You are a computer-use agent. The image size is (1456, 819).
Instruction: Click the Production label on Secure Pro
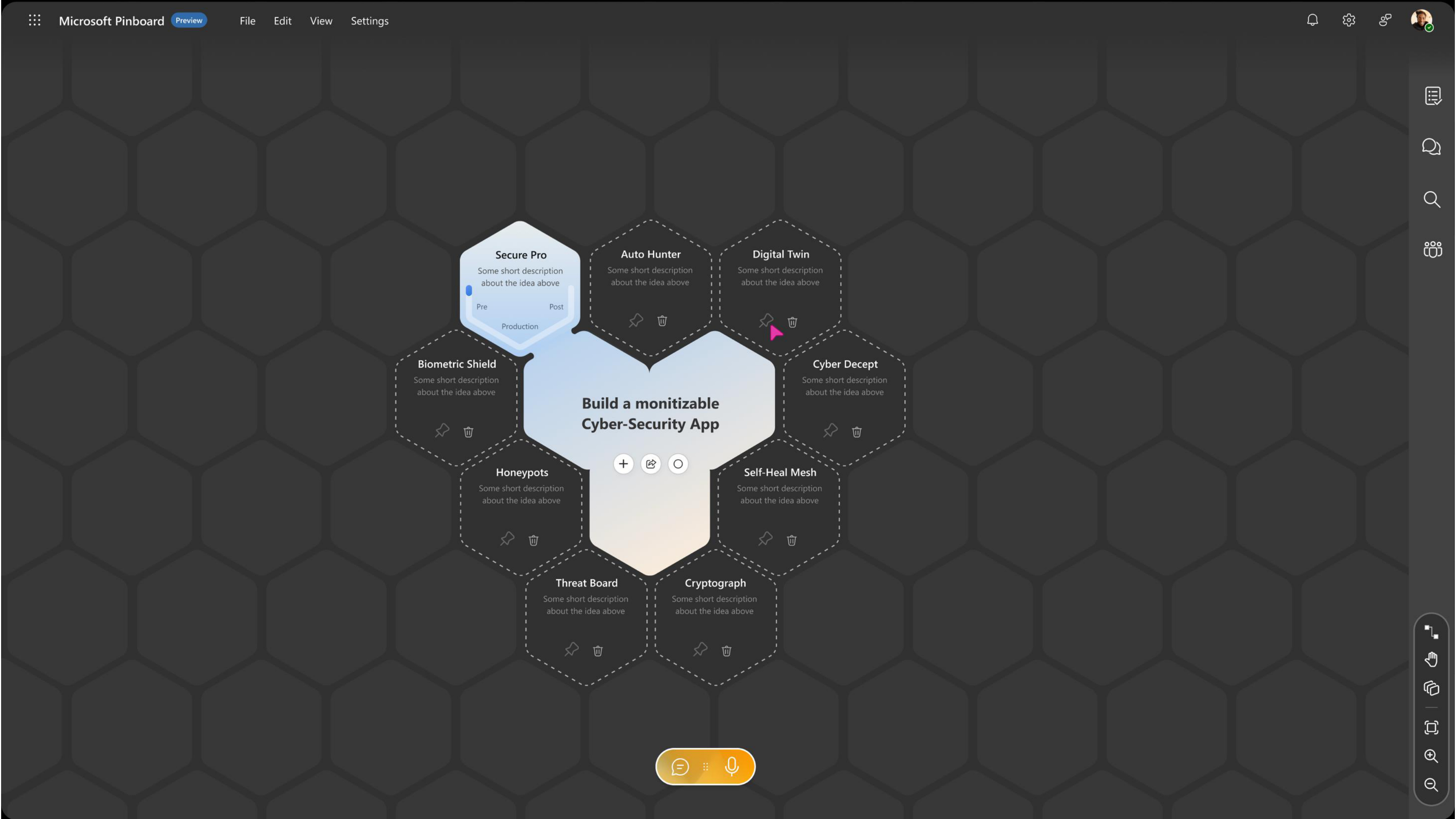519,327
